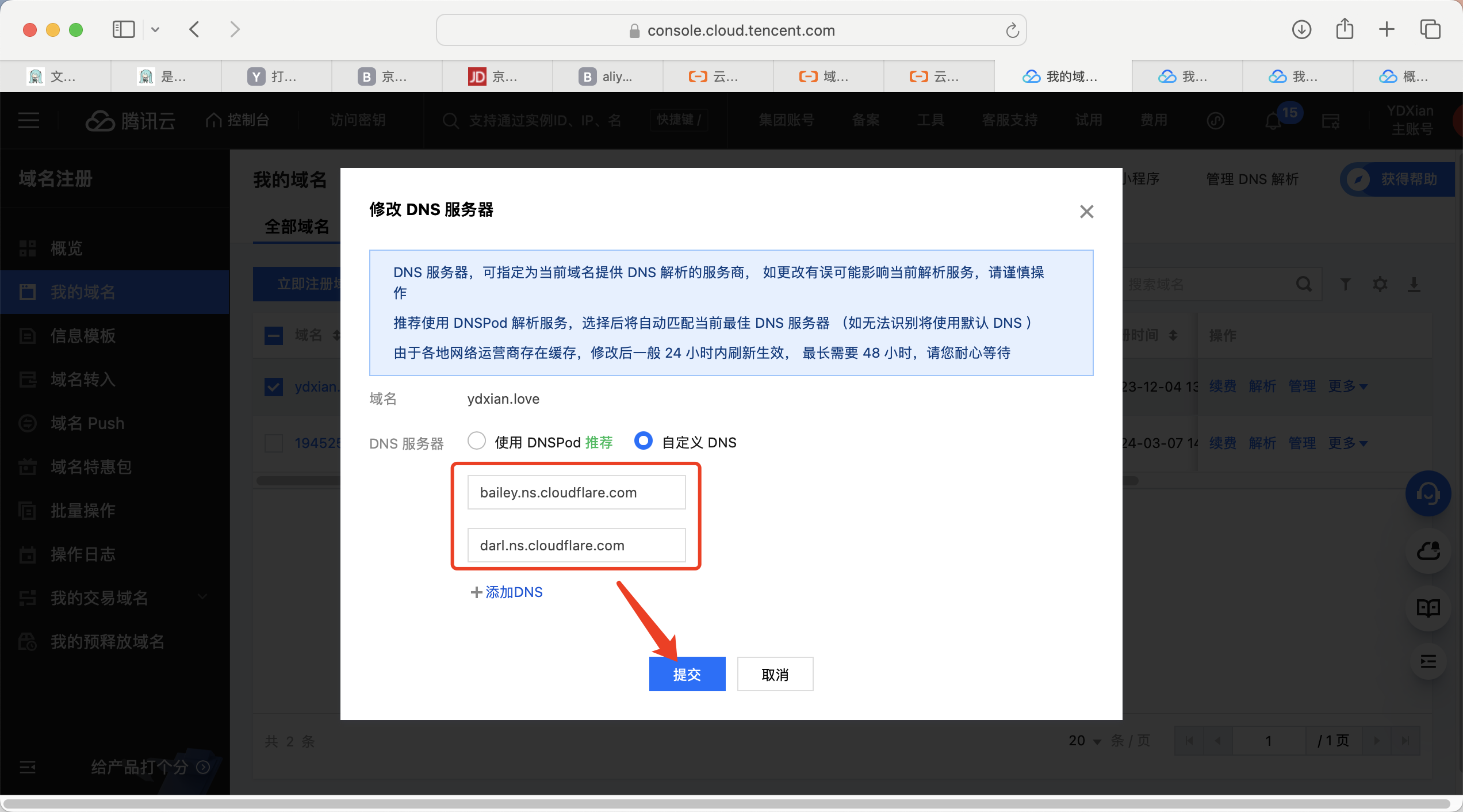Click the console.cloud.tencent.com address bar
1463x812 pixels.
coord(731,30)
